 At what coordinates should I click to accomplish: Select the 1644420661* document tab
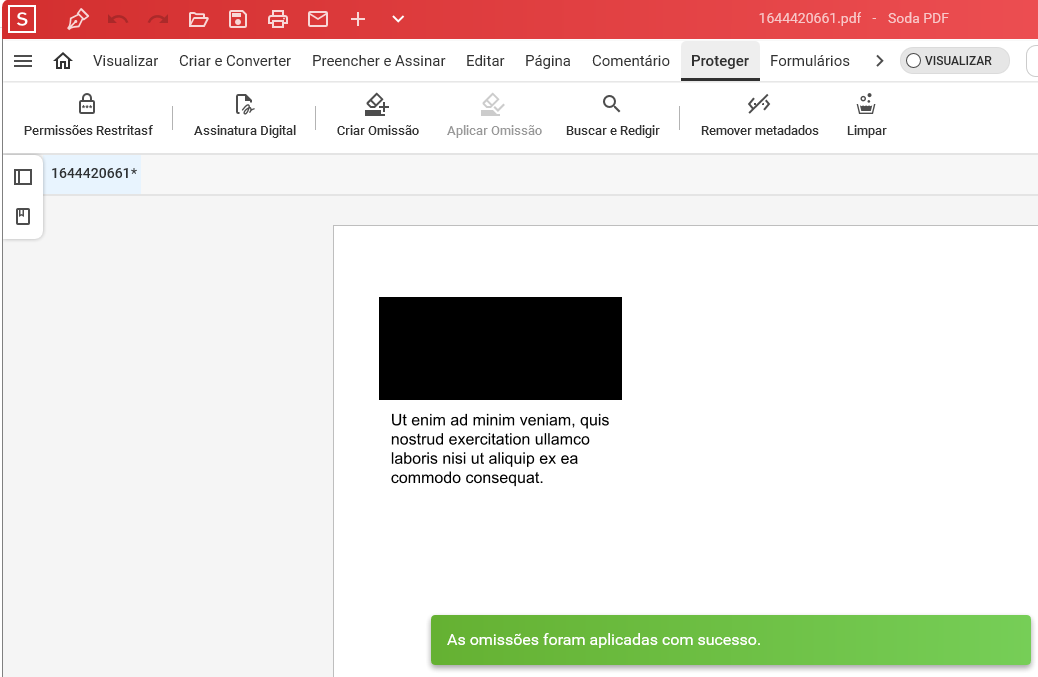click(93, 173)
